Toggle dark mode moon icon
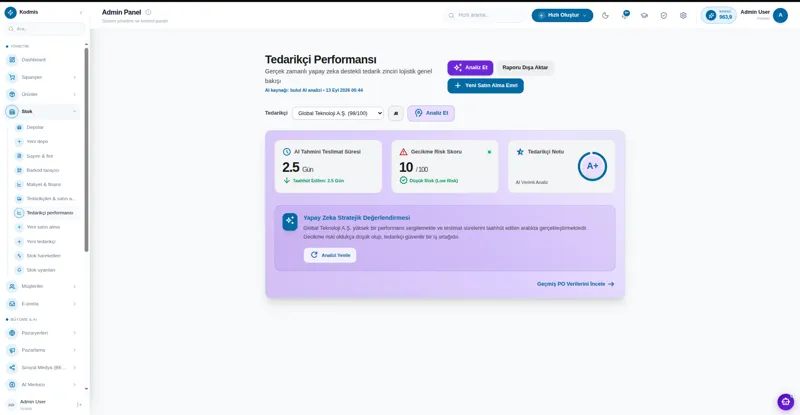 pyautogui.click(x=605, y=15)
